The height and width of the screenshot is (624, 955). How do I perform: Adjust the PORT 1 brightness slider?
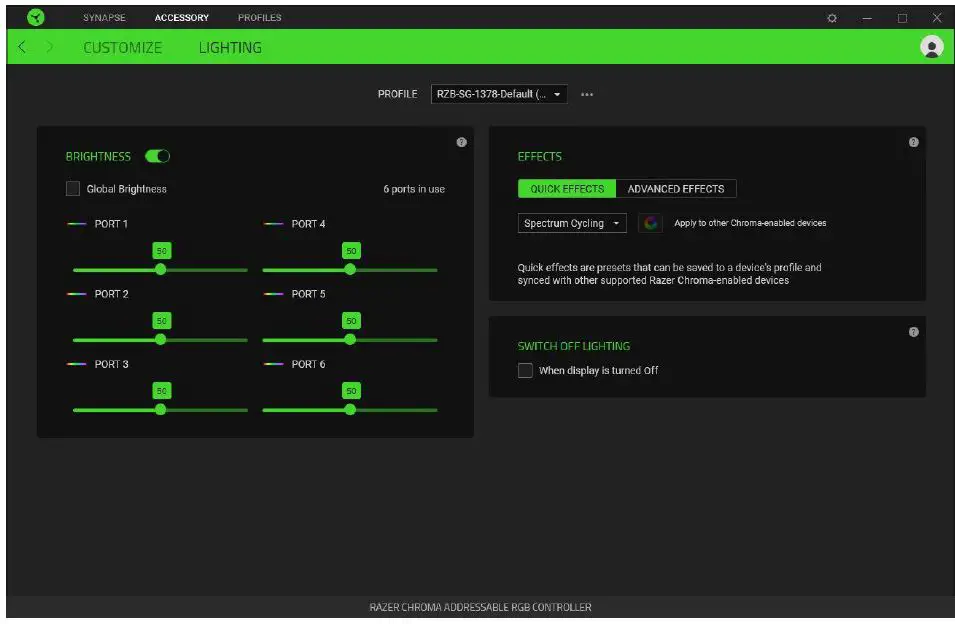click(x=160, y=269)
